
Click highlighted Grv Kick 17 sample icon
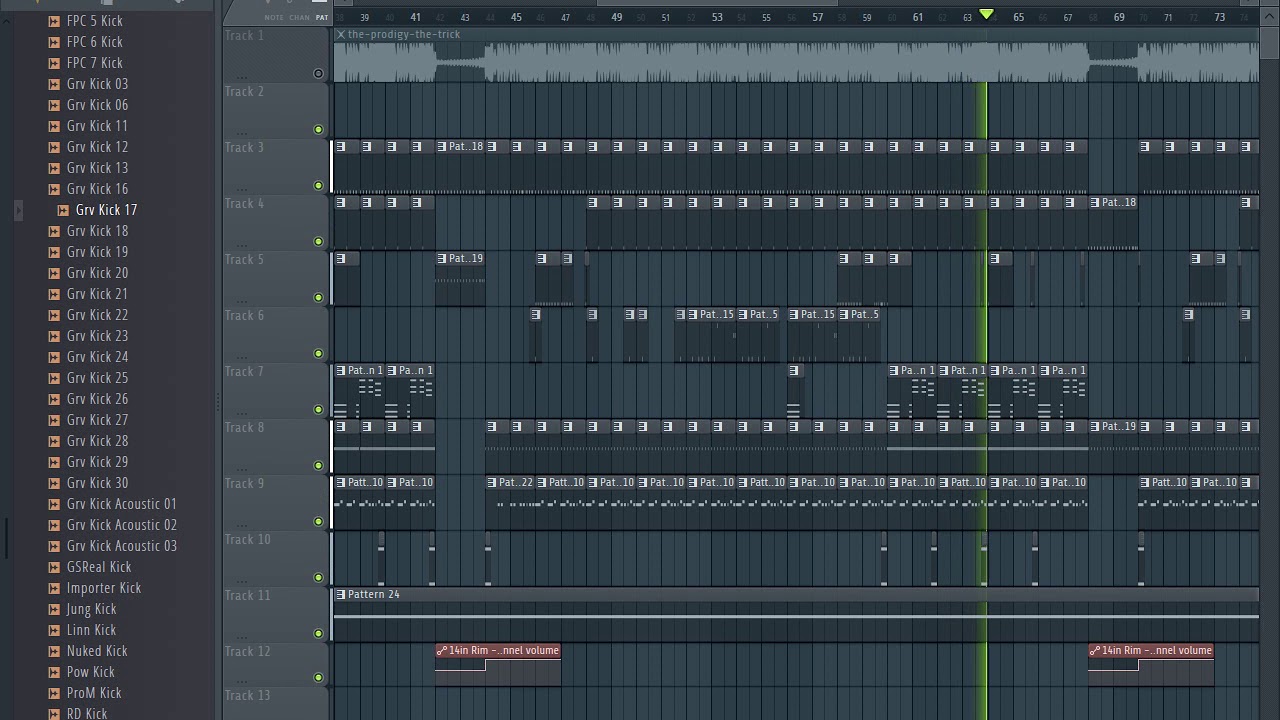[x=63, y=210]
